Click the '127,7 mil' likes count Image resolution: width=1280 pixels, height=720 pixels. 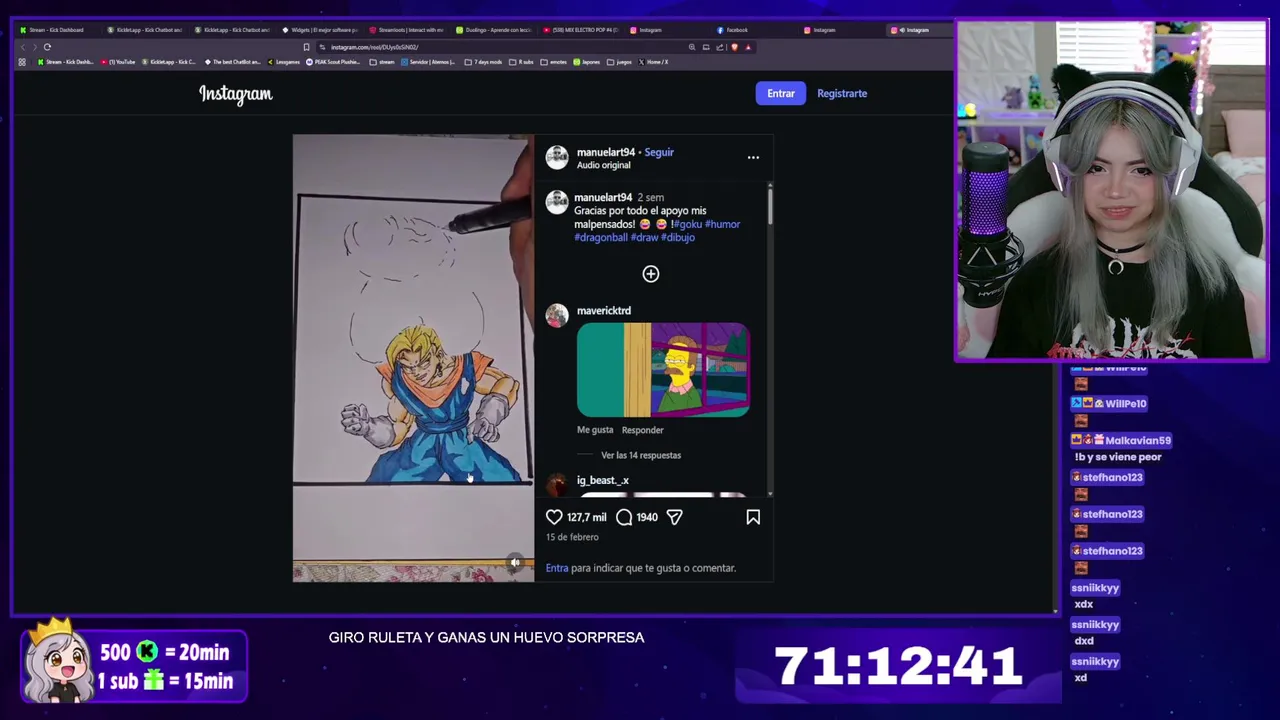(x=587, y=517)
